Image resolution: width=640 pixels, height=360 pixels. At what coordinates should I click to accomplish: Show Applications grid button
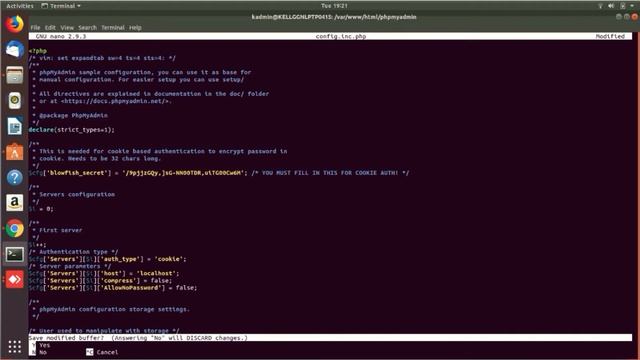pyautogui.click(x=15, y=347)
